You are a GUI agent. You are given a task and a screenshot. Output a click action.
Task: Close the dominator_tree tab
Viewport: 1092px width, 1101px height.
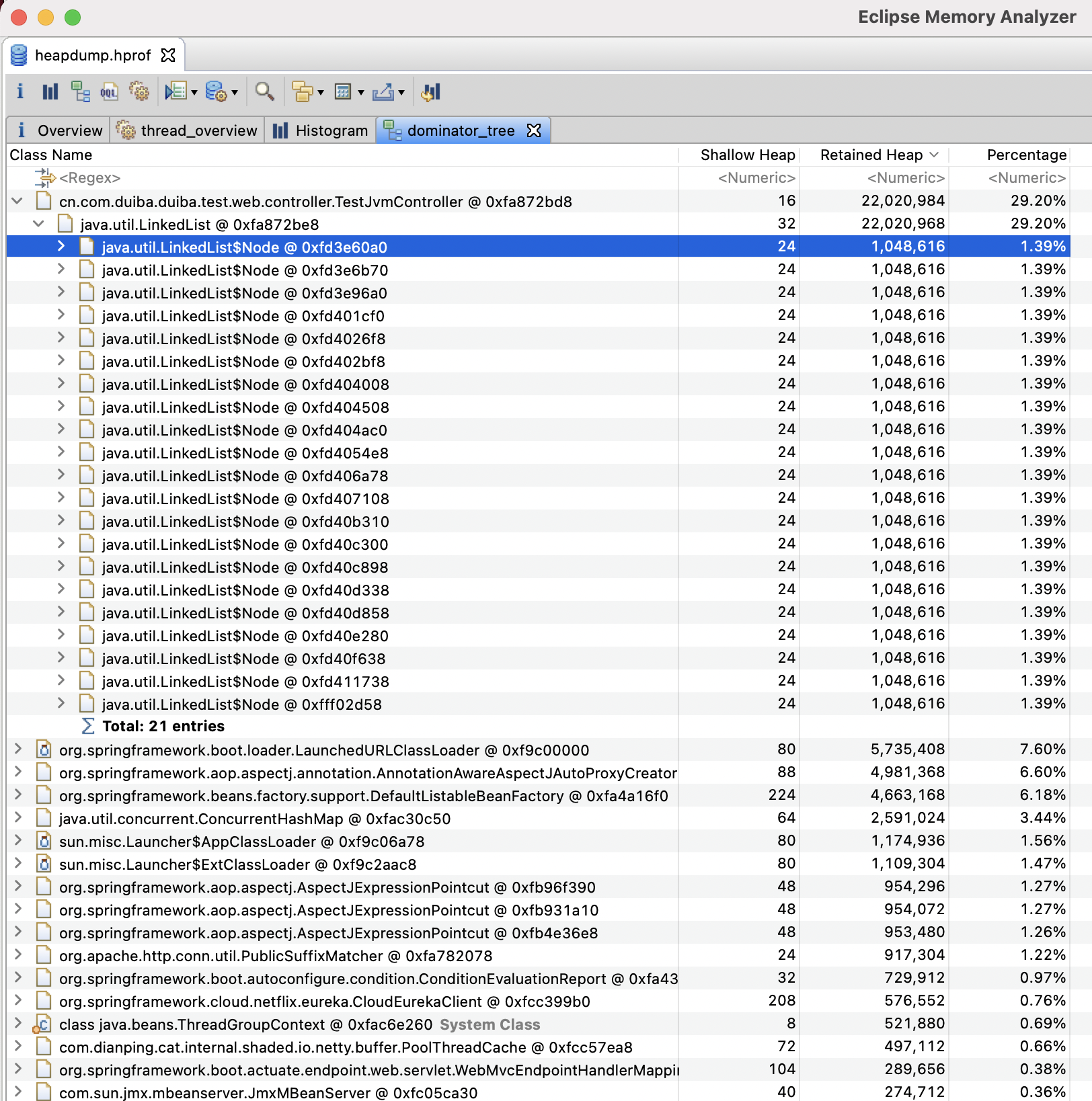point(534,130)
